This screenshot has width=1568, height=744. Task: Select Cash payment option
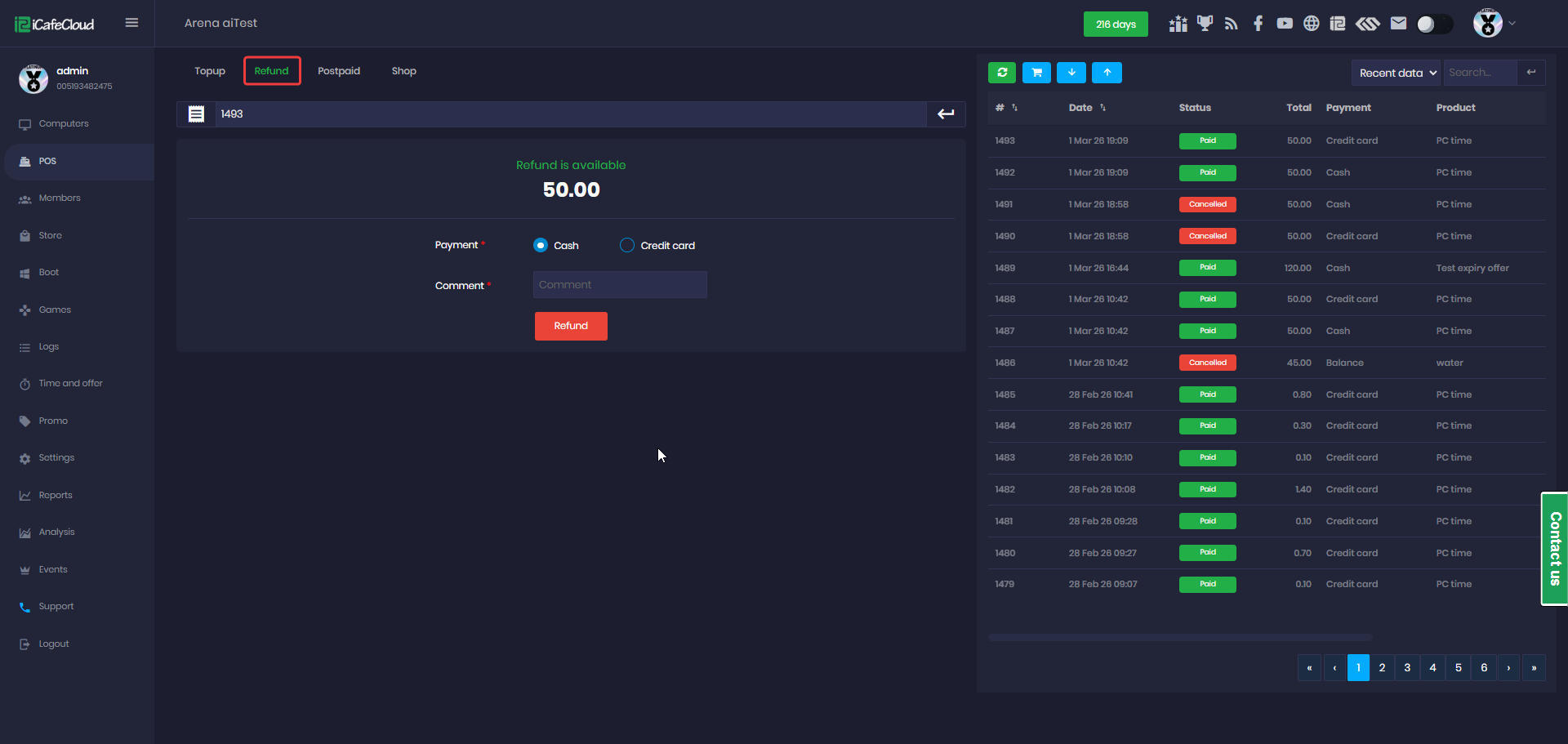point(541,245)
